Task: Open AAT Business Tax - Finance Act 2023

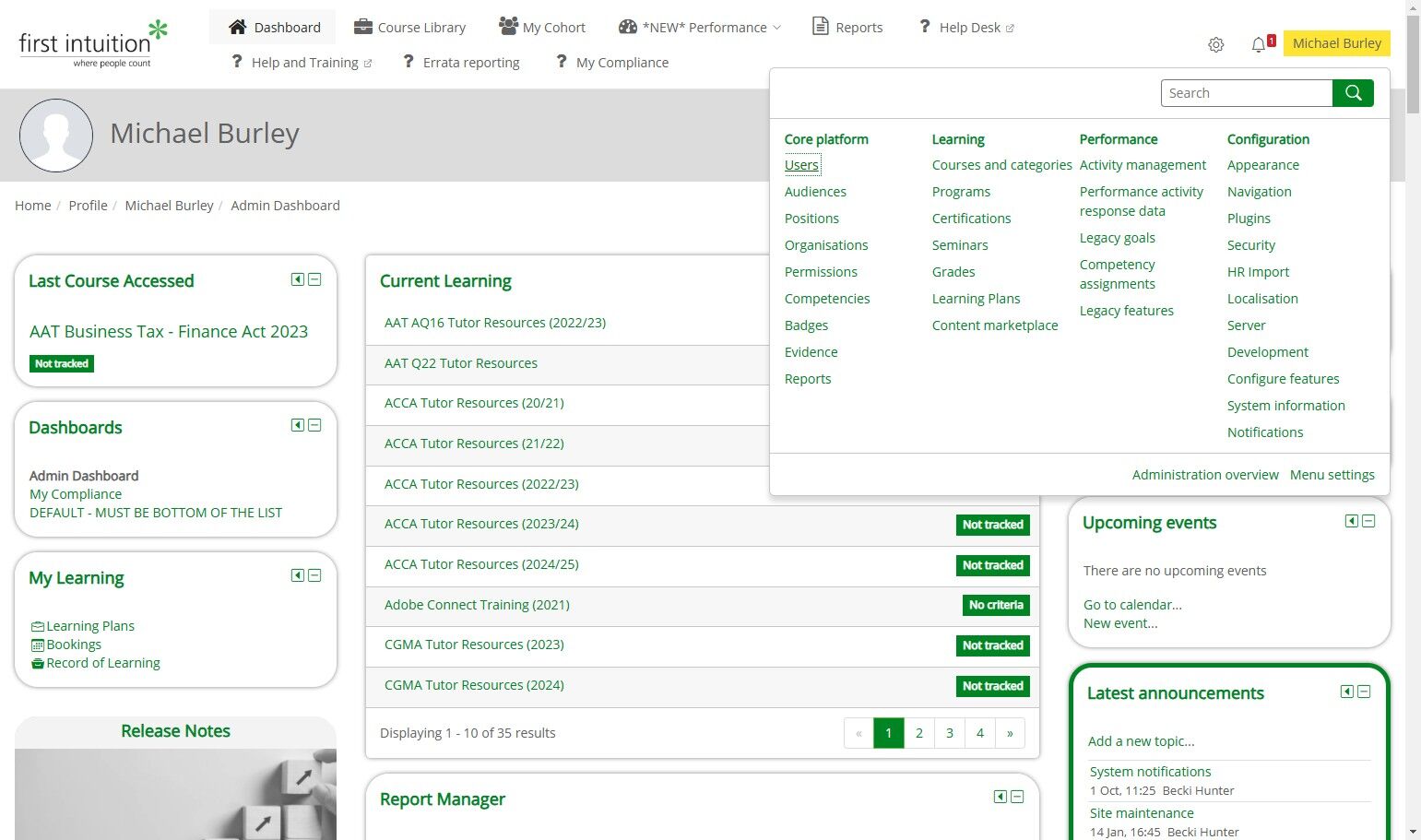Action: pyautogui.click(x=169, y=332)
